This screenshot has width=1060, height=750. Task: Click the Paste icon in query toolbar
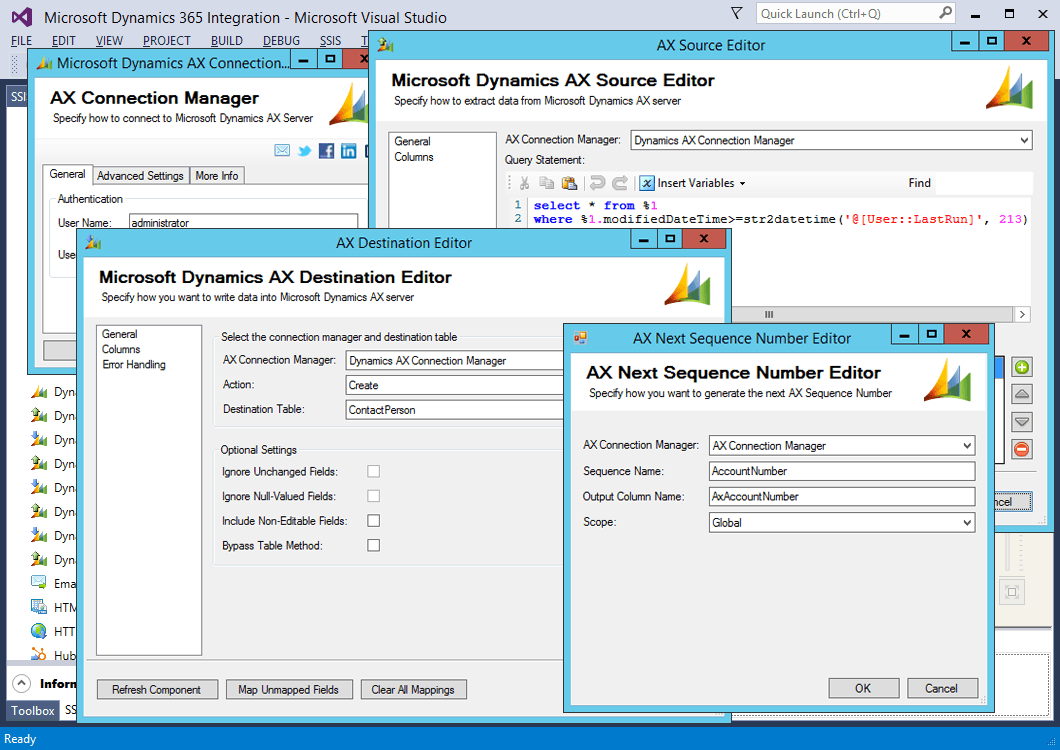569,183
